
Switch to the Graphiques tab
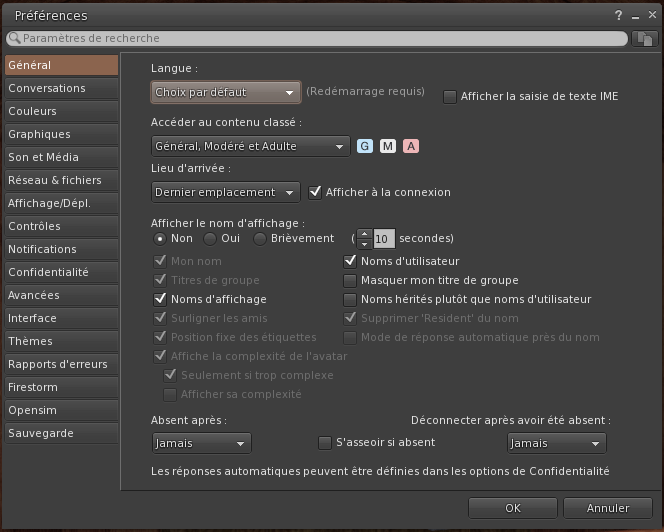click(60, 134)
